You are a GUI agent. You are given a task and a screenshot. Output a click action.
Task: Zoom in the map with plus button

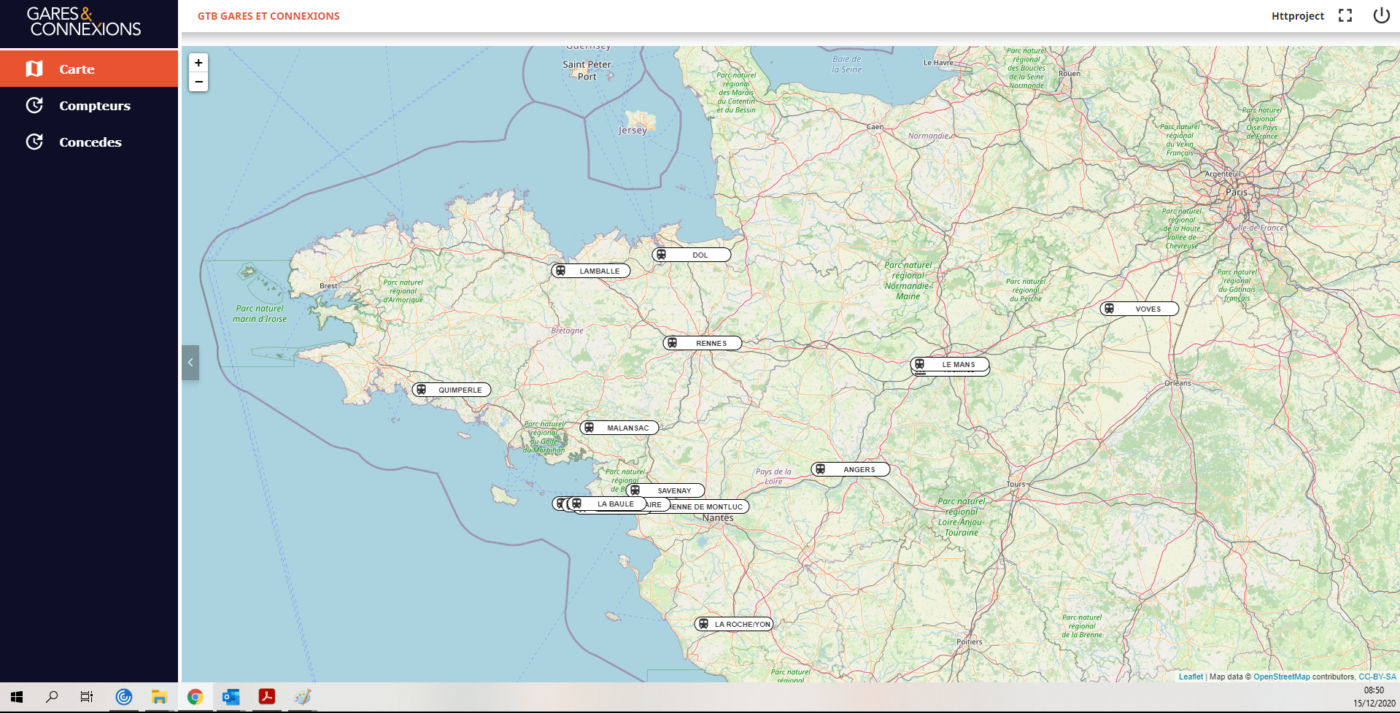(198, 62)
